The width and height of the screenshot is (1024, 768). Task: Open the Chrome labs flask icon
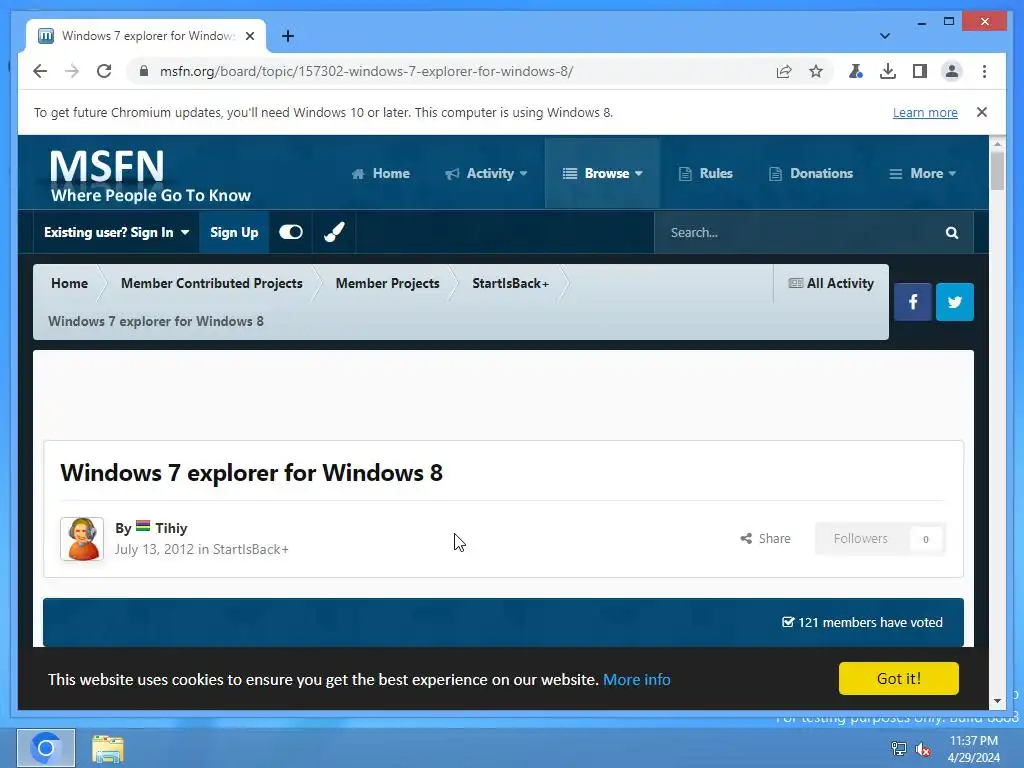856,71
